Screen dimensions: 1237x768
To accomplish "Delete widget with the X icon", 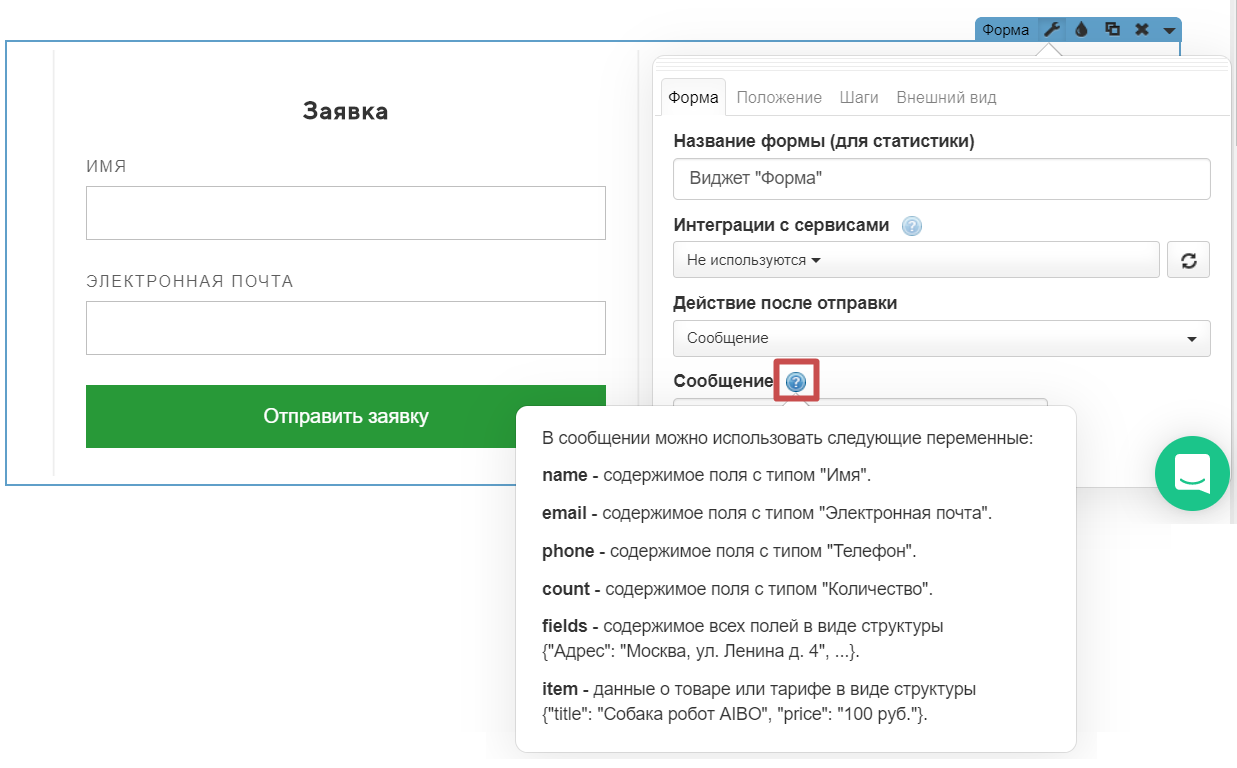I will pos(1141,29).
